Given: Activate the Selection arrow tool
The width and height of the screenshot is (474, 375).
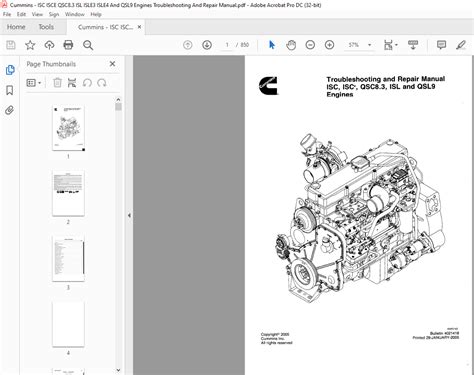Looking at the screenshot, I should 272,45.
